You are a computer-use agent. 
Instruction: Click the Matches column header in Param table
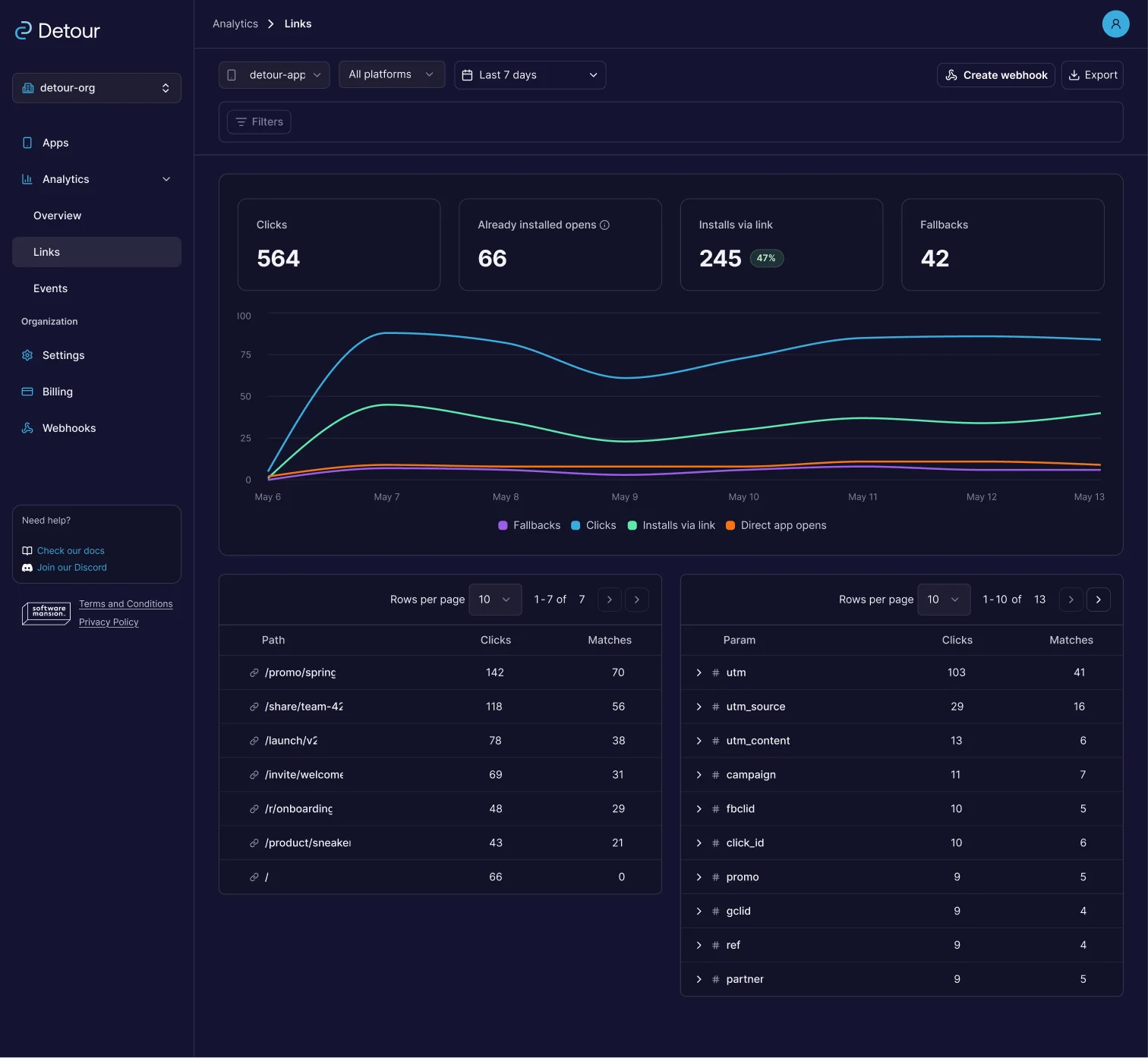pos(1071,641)
